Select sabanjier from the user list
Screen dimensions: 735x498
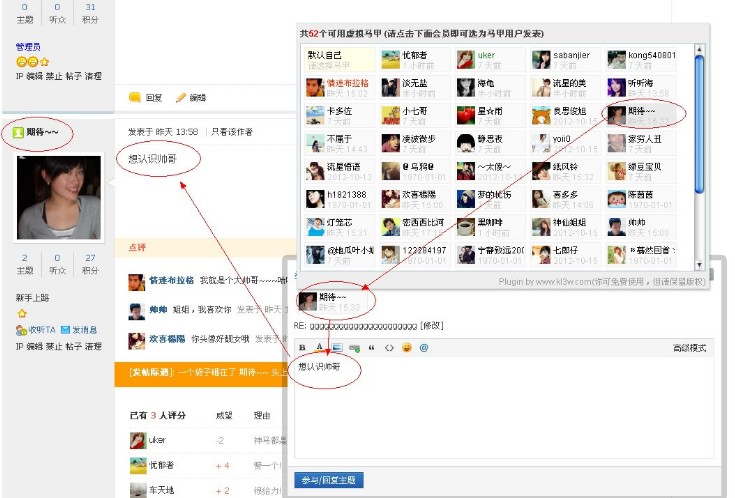click(x=560, y=60)
